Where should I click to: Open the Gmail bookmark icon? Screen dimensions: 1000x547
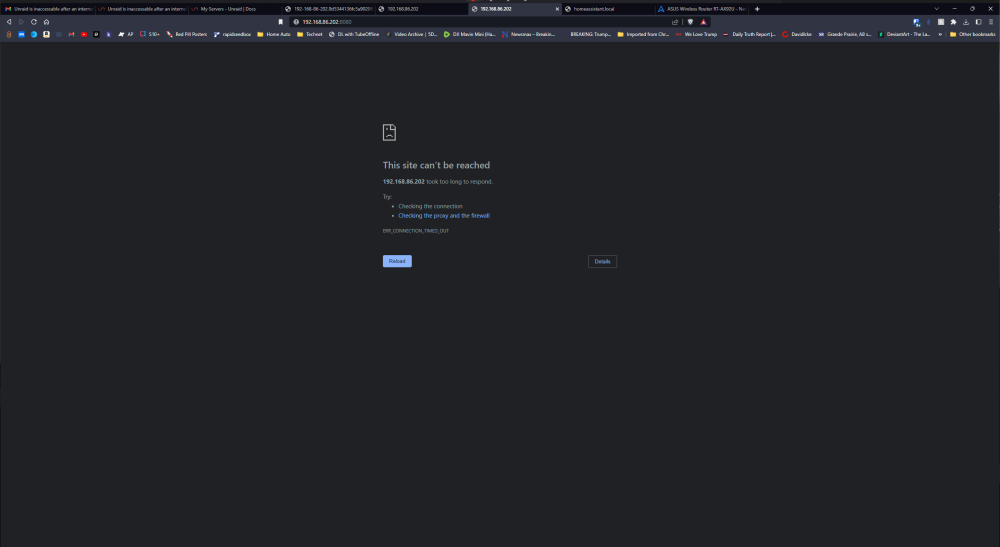[71, 34]
